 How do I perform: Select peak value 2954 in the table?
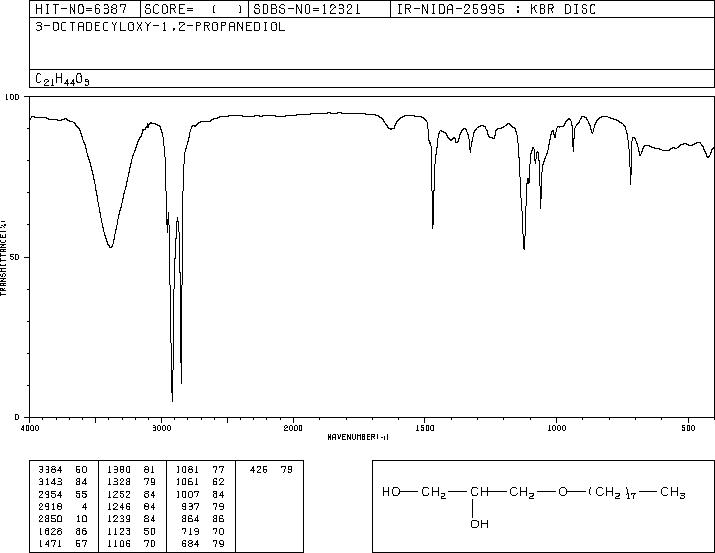[x=50, y=495]
